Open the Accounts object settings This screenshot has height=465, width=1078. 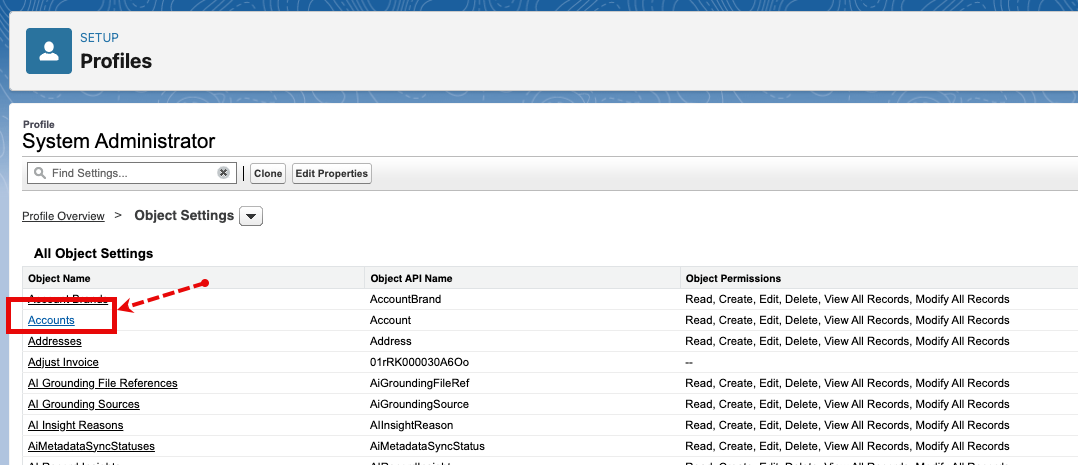(x=52, y=321)
